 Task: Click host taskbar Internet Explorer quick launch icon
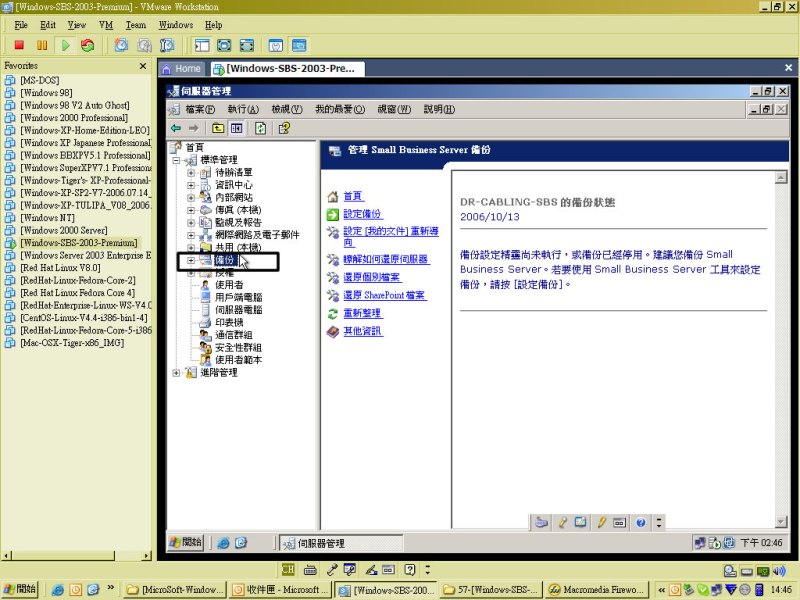pos(58,589)
